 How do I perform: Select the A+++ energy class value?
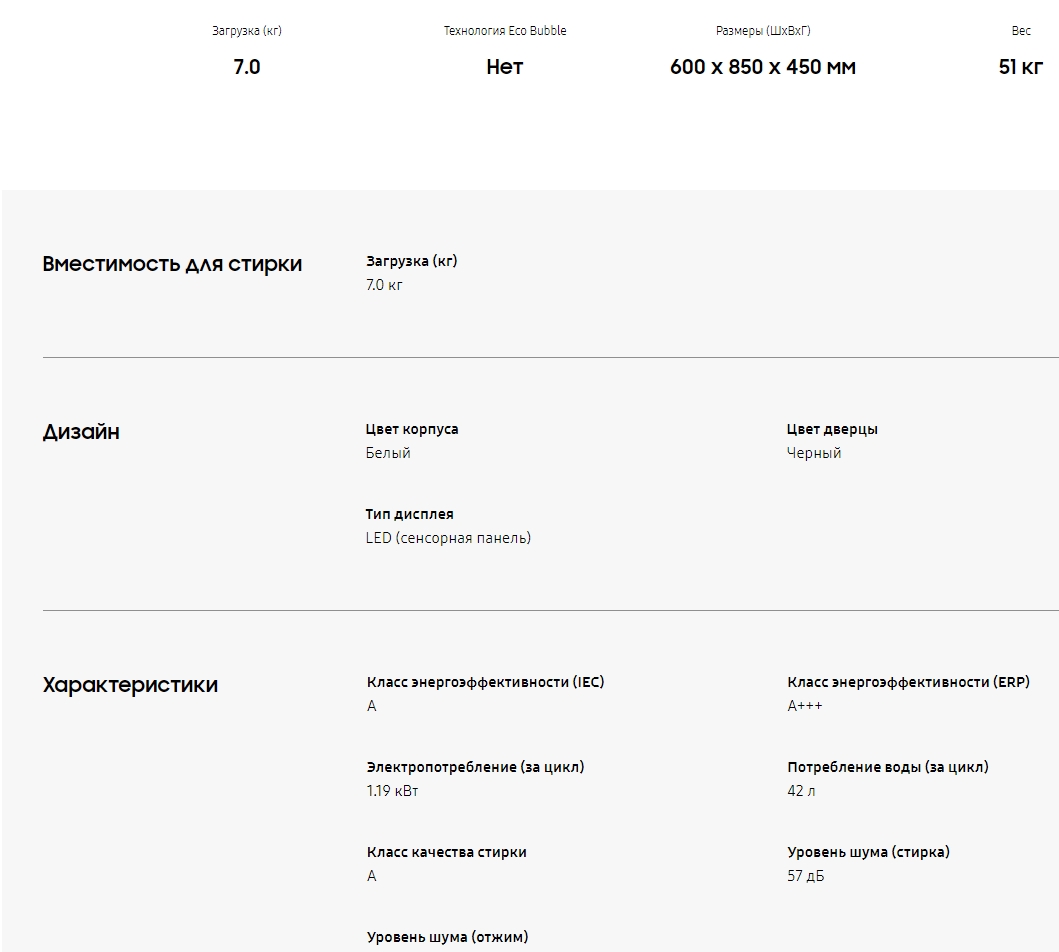click(x=805, y=706)
